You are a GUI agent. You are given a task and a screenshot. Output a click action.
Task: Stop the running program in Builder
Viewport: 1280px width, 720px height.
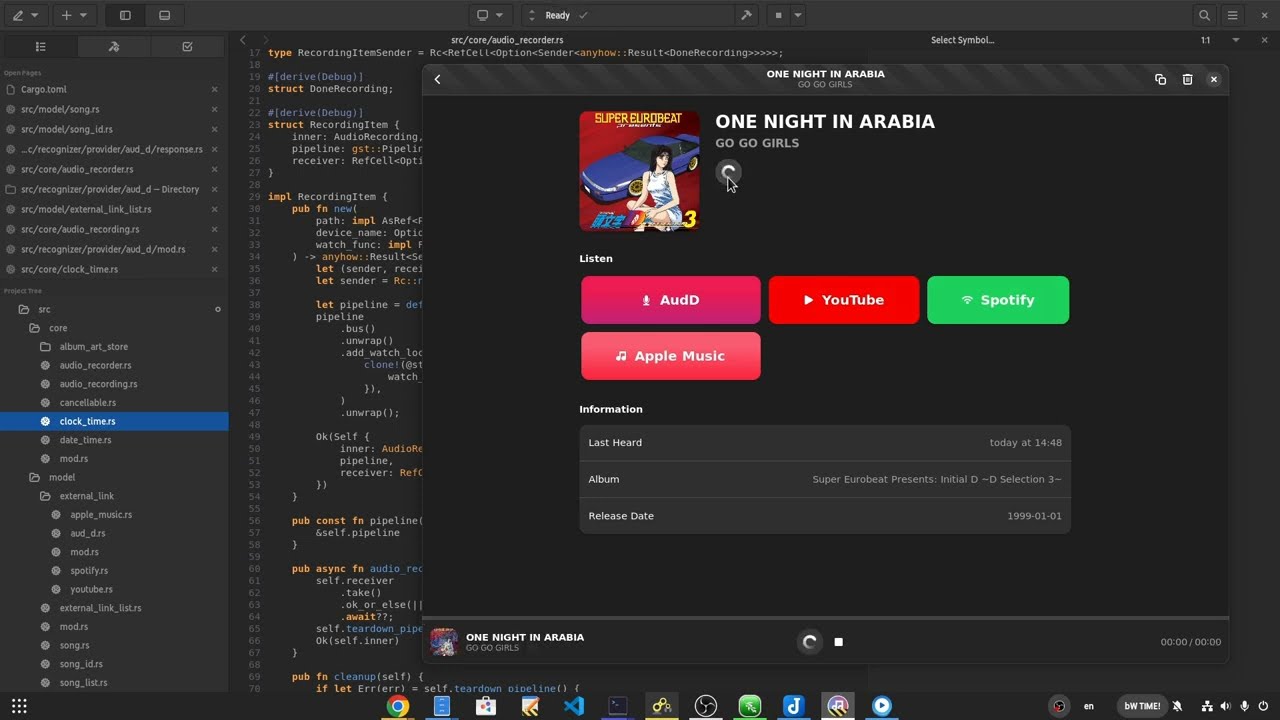(778, 15)
